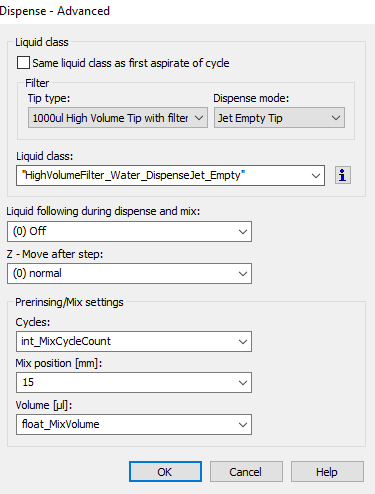Click the (0) normal value text
Viewport: 375px width, 494px height.
[x=37, y=273]
